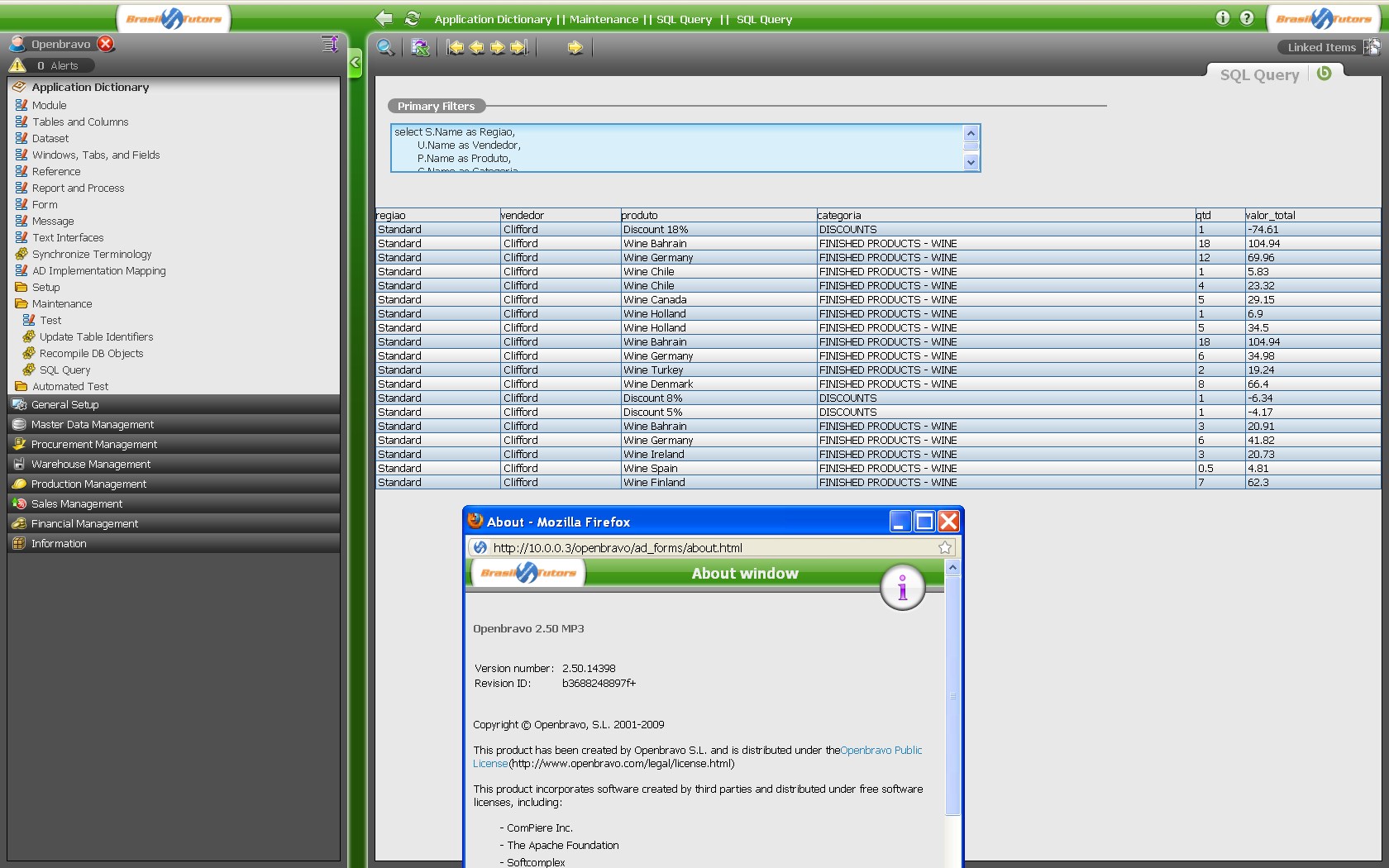
Task: Select the SQL Query tab
Action: coord(1259,75)
